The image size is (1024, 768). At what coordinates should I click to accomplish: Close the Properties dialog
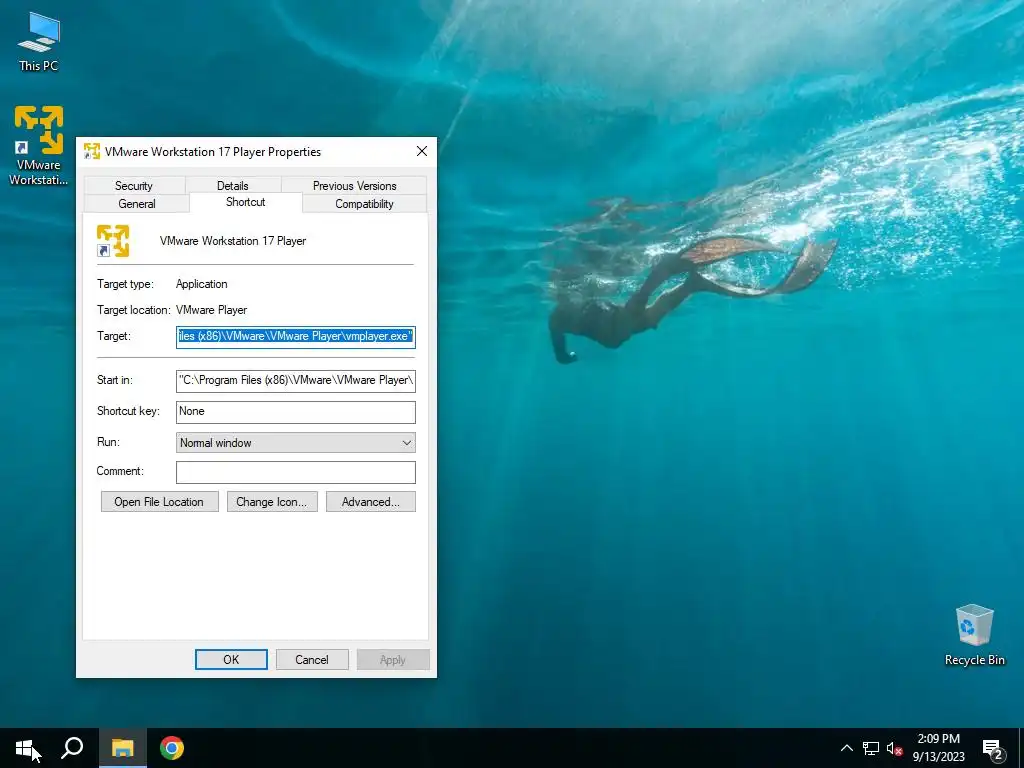pyautogui.click(x=422, y=152)
